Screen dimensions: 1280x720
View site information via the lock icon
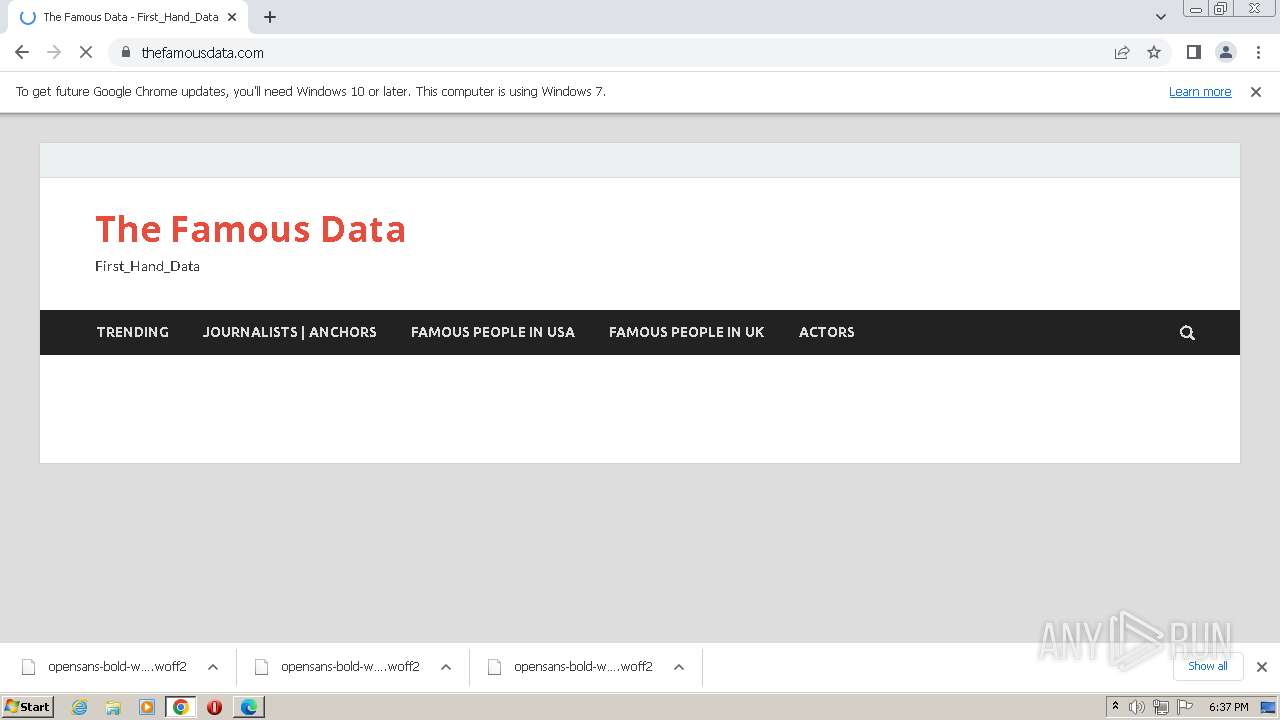(x=125, y=52)
